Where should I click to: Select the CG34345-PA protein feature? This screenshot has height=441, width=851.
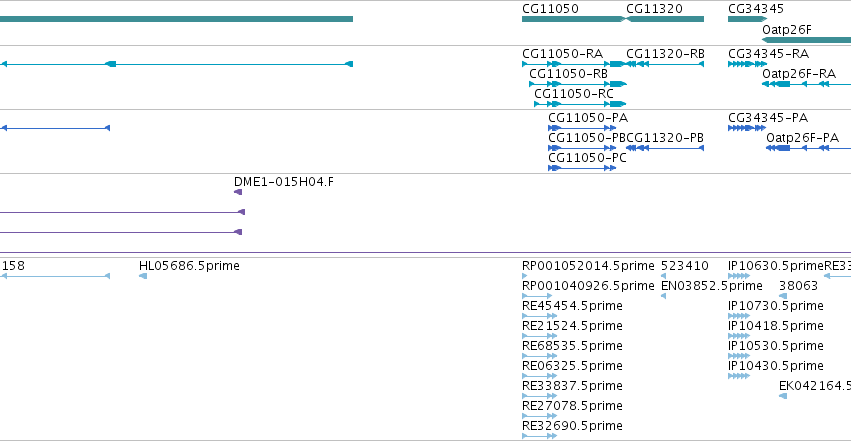(x=747, y=128)
